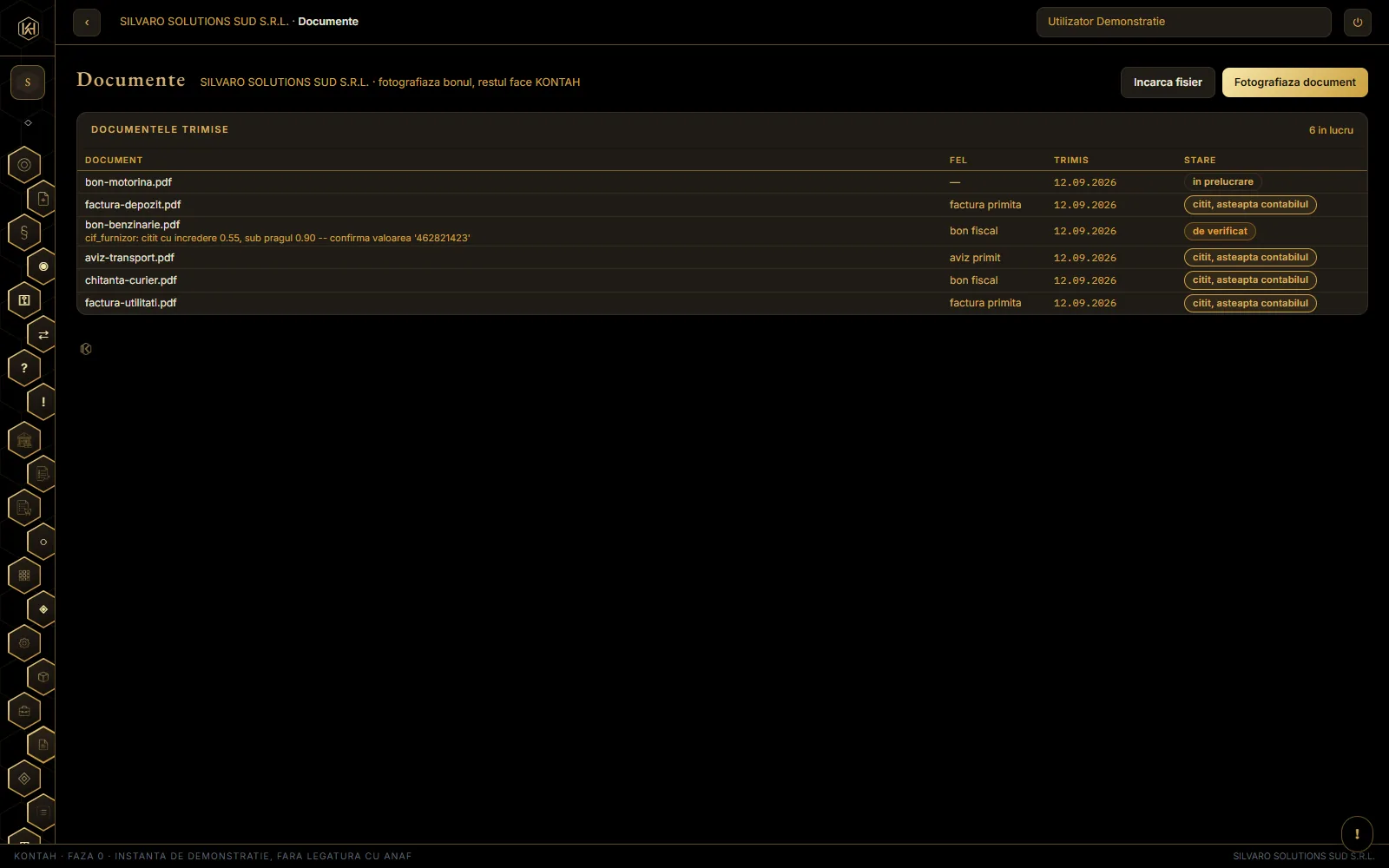Open the keyhole box hexagon icon
This screenshot has height=868, width=1389.
tap(24, 299)
